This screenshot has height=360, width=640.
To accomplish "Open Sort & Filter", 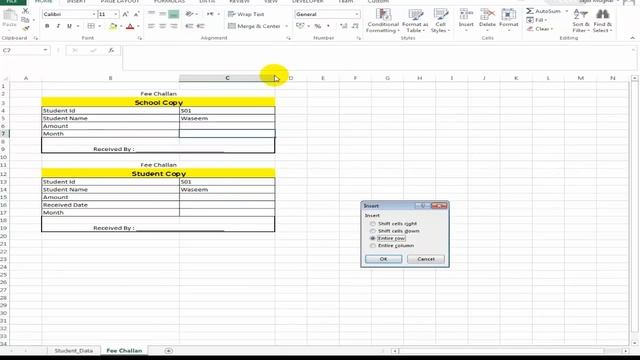I will pyautogui.click(x=580, y=21).
